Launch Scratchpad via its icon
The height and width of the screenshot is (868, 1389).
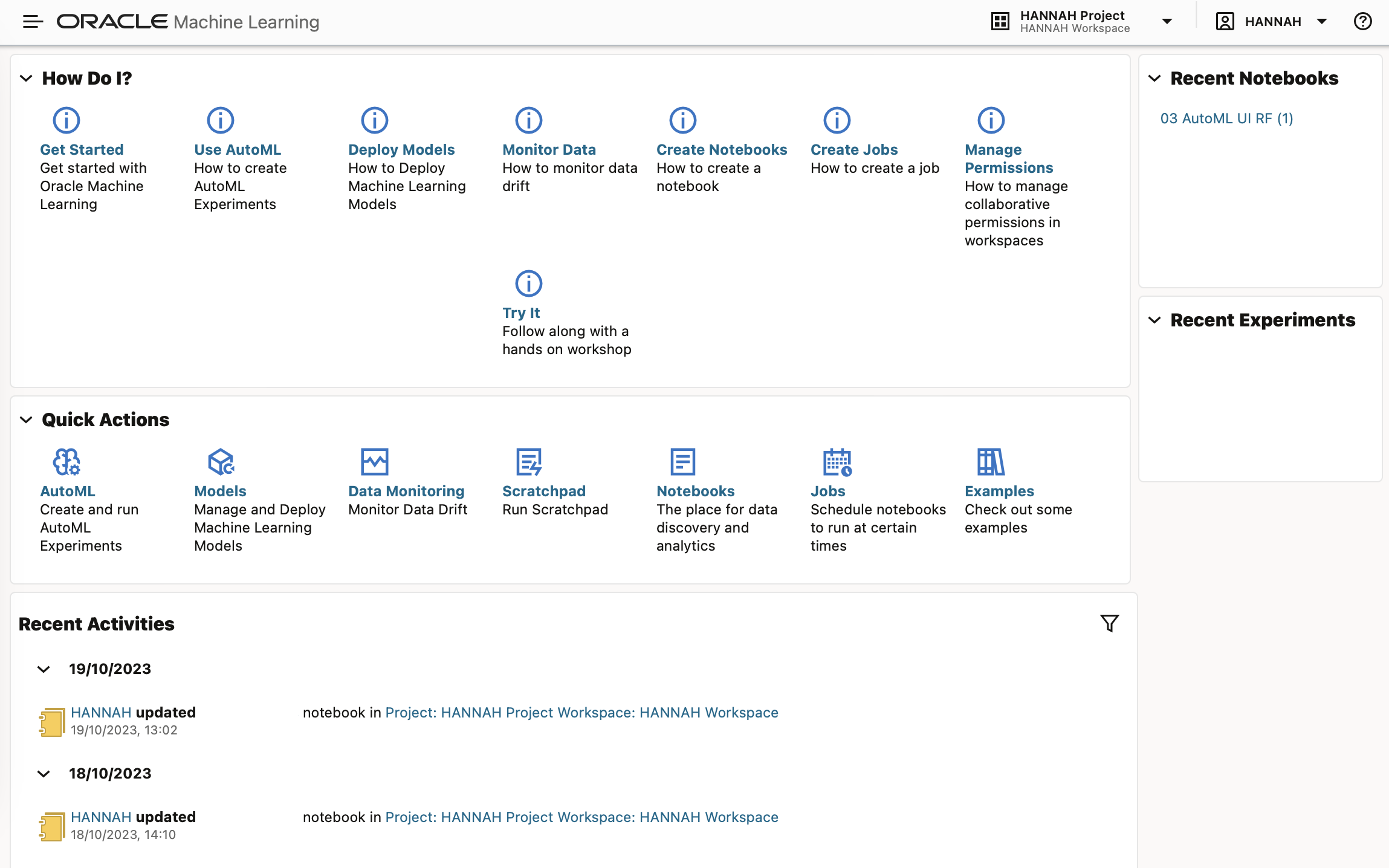[x=529, y=462]
